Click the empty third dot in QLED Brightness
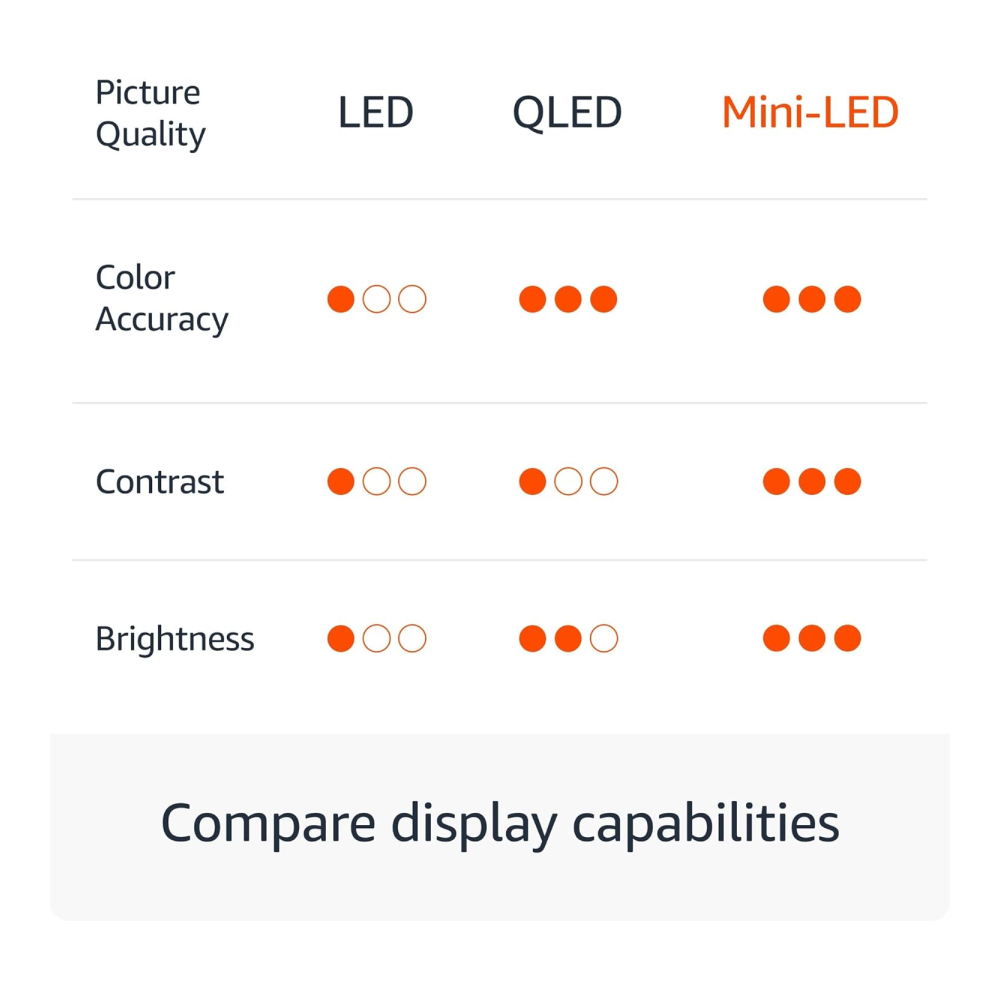This screenshot has width=1000, height=1000. click(x=604, y=639)
